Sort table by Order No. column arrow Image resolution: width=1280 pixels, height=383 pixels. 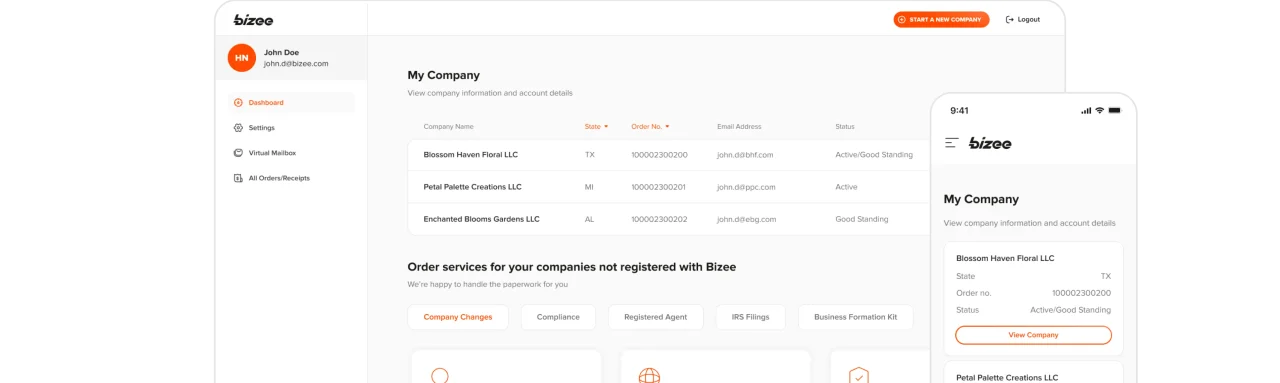(667, 127)
